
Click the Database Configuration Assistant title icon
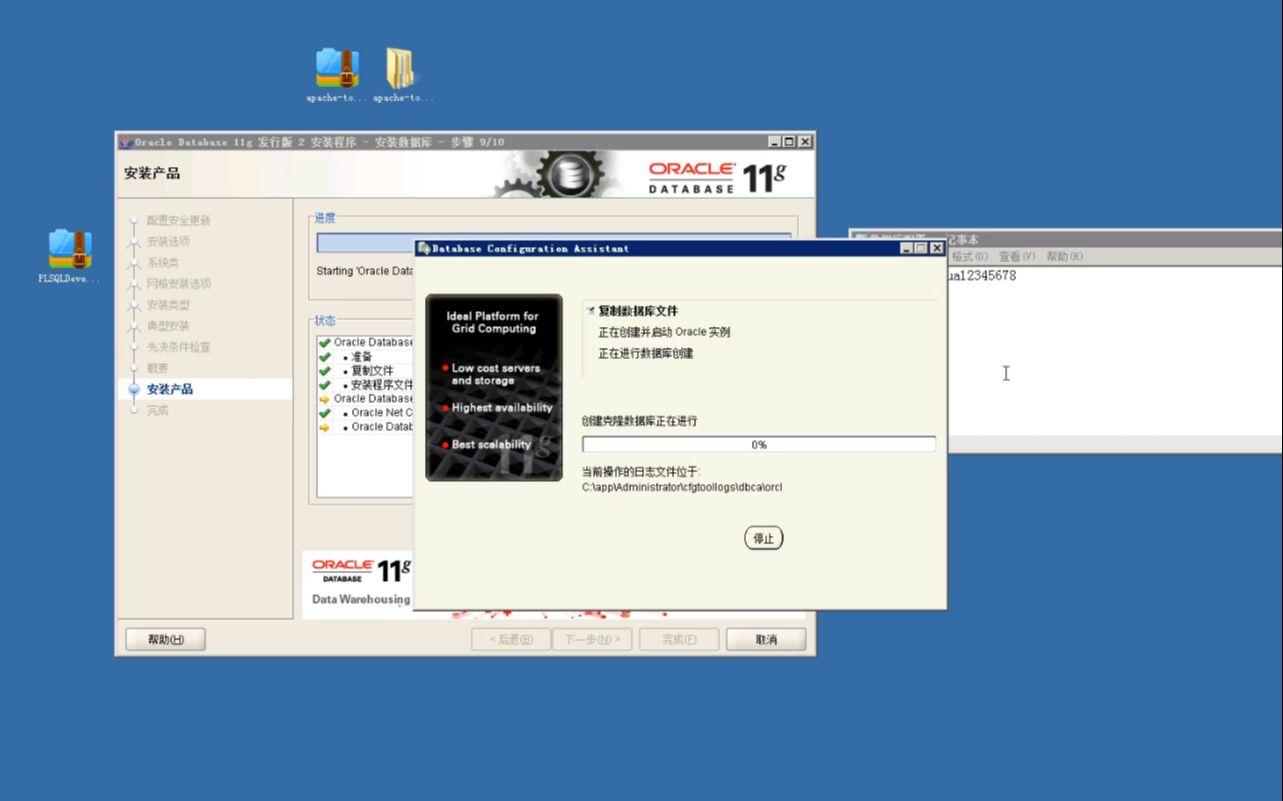pos(424,248)
